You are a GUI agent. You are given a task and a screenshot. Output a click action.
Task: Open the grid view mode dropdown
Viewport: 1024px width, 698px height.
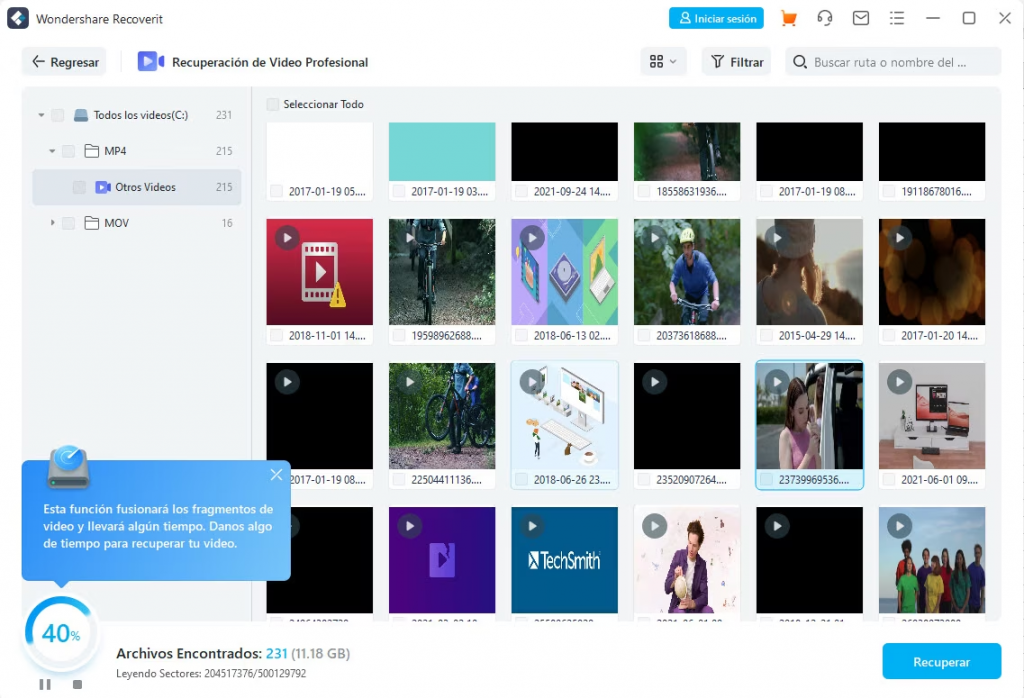point(663,62)
